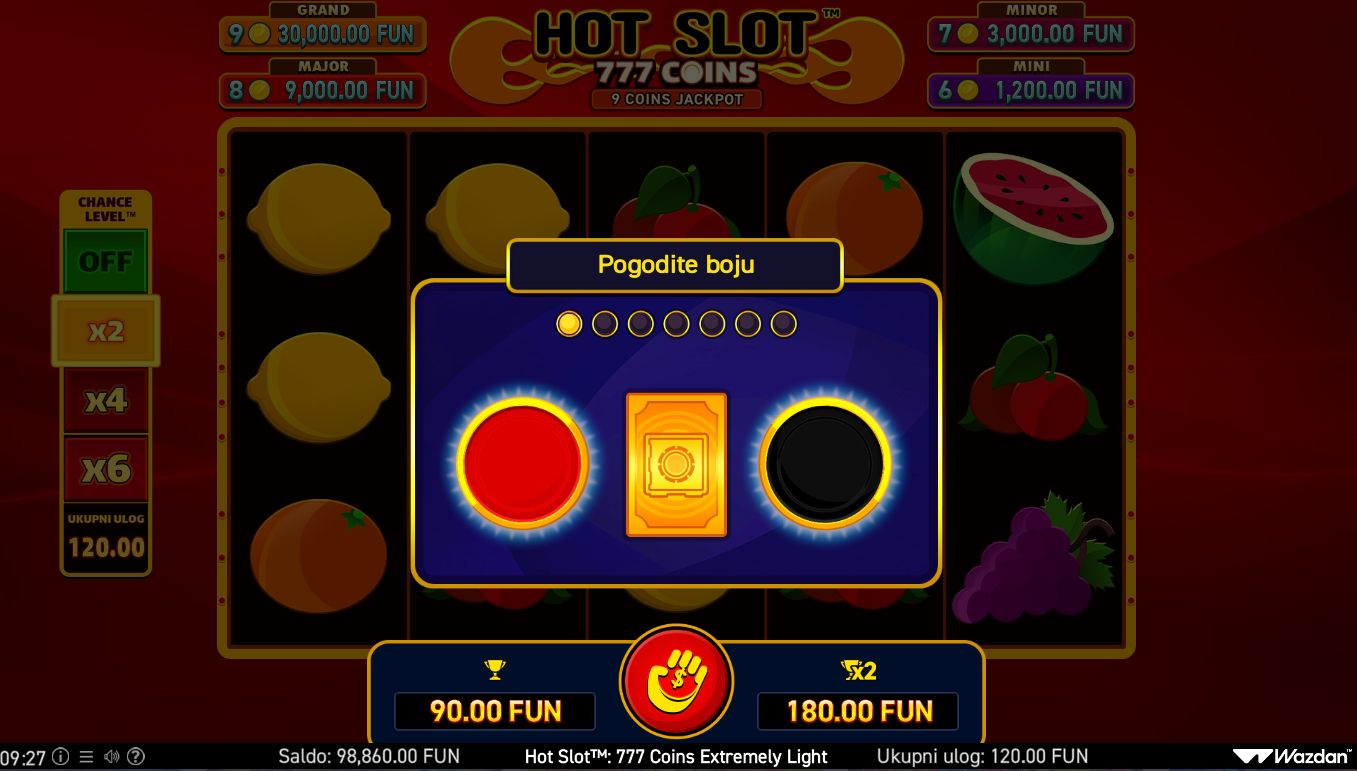Screen dimensions: 1357x771
Task: Open help question mark icon
Action: (137, 757)
